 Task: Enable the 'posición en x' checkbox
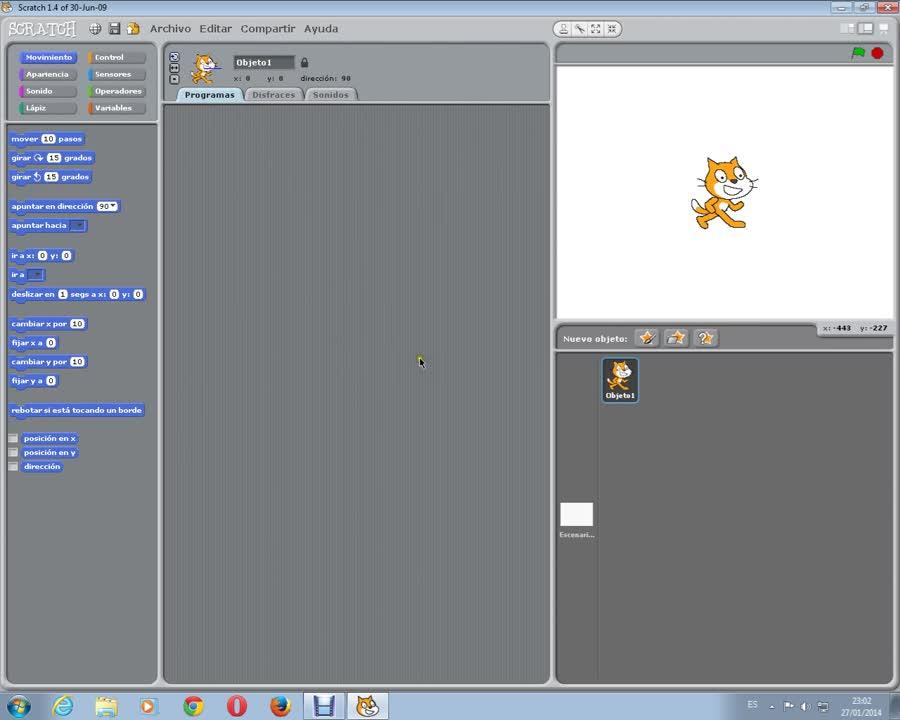(x=13, y=438)
